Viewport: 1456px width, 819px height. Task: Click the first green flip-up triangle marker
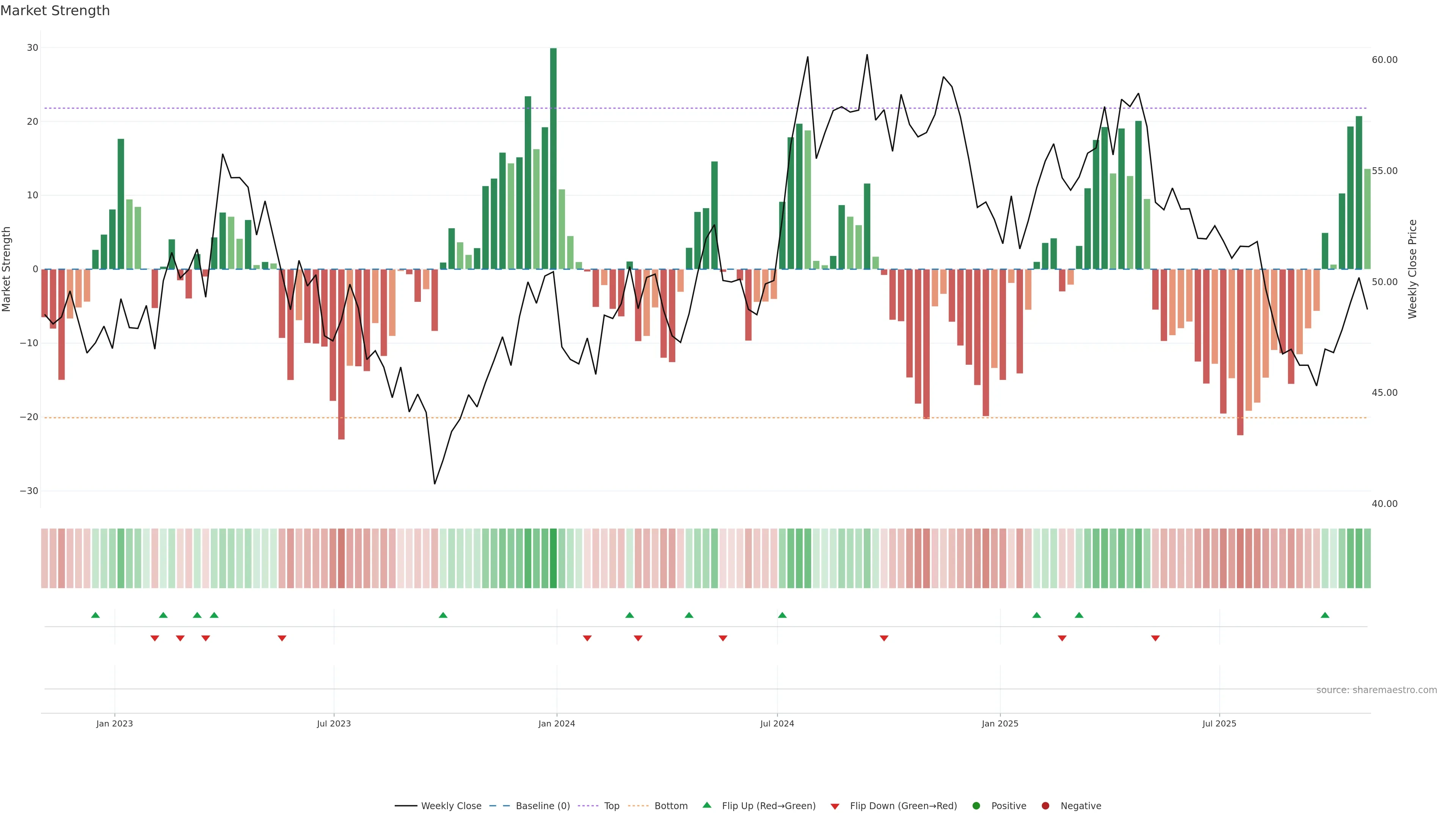coord(96,615)
